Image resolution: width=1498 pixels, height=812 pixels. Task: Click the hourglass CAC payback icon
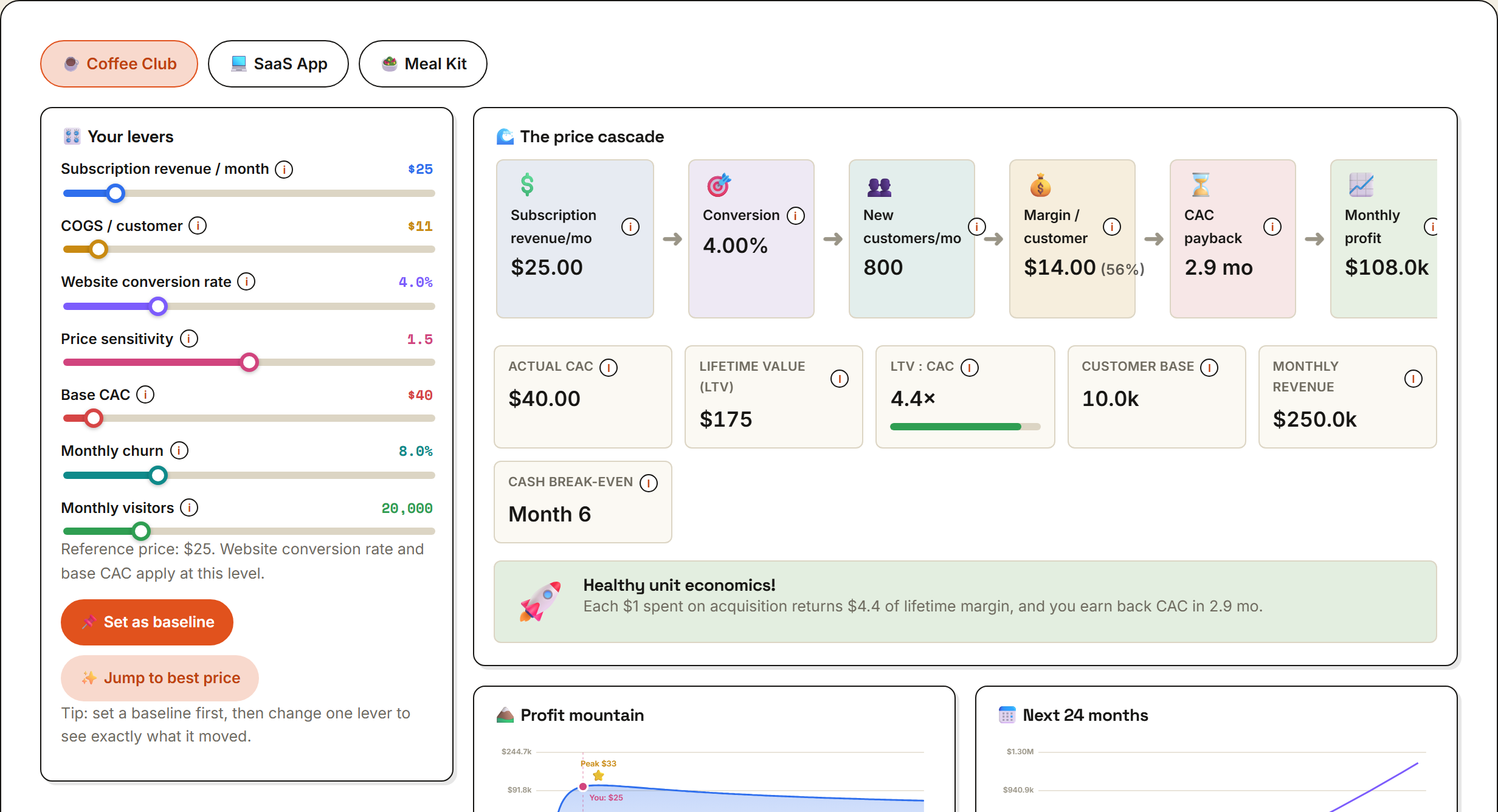pyautogui.click(x=1200, y=185)
